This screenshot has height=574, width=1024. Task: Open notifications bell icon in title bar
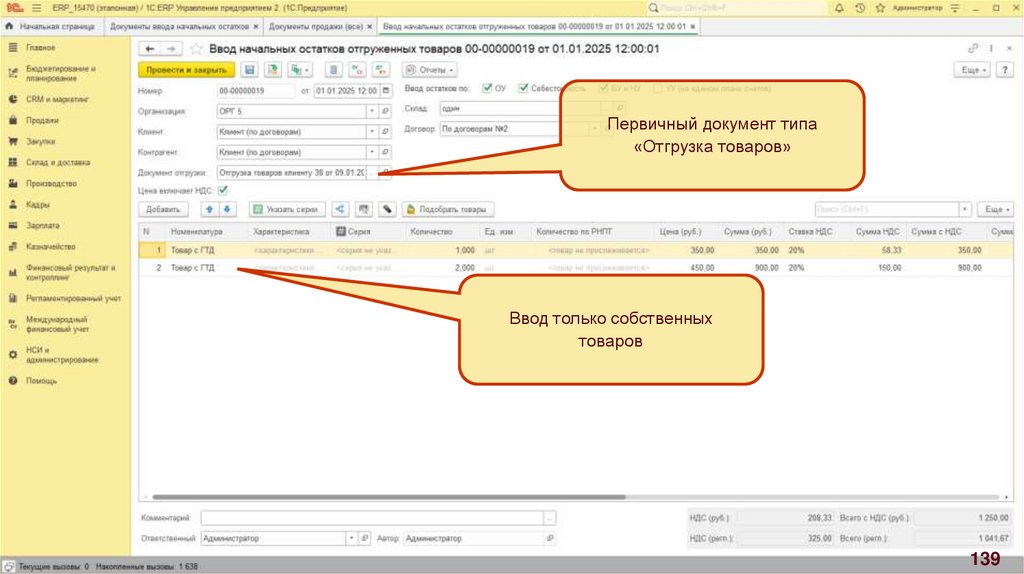click(x=839, y=8)
